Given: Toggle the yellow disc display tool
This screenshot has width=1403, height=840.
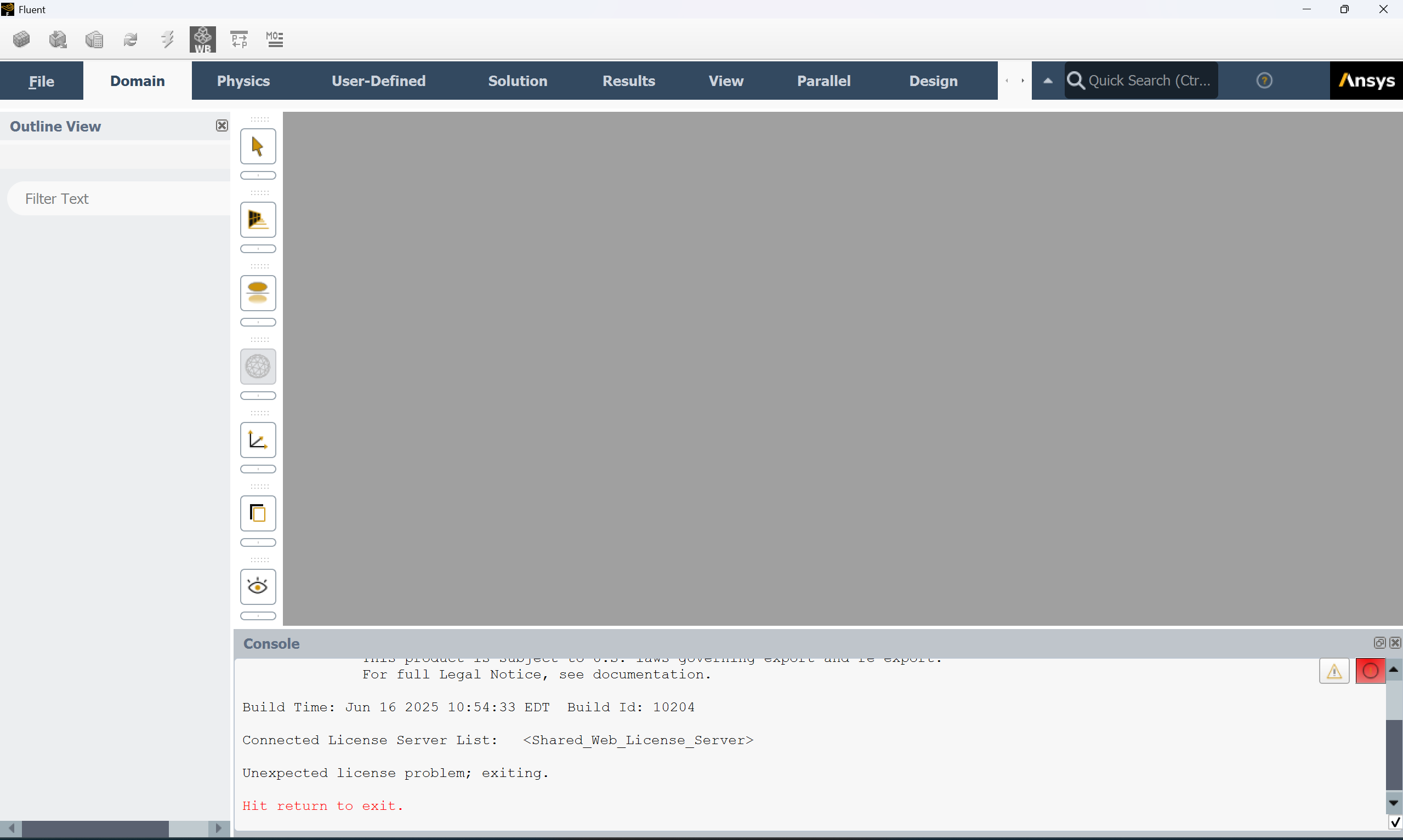Looking at the screenshot, I should (x=258, y=293).
